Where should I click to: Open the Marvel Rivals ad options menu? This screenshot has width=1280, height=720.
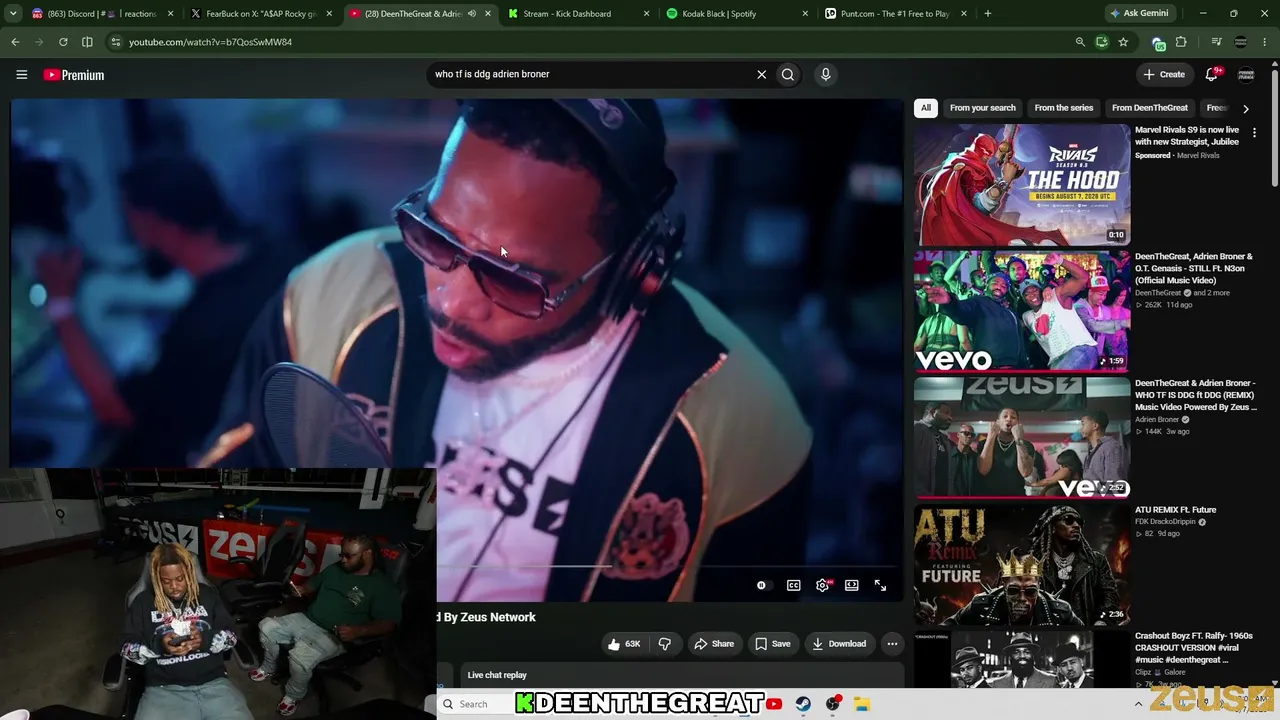[1254, 132]
